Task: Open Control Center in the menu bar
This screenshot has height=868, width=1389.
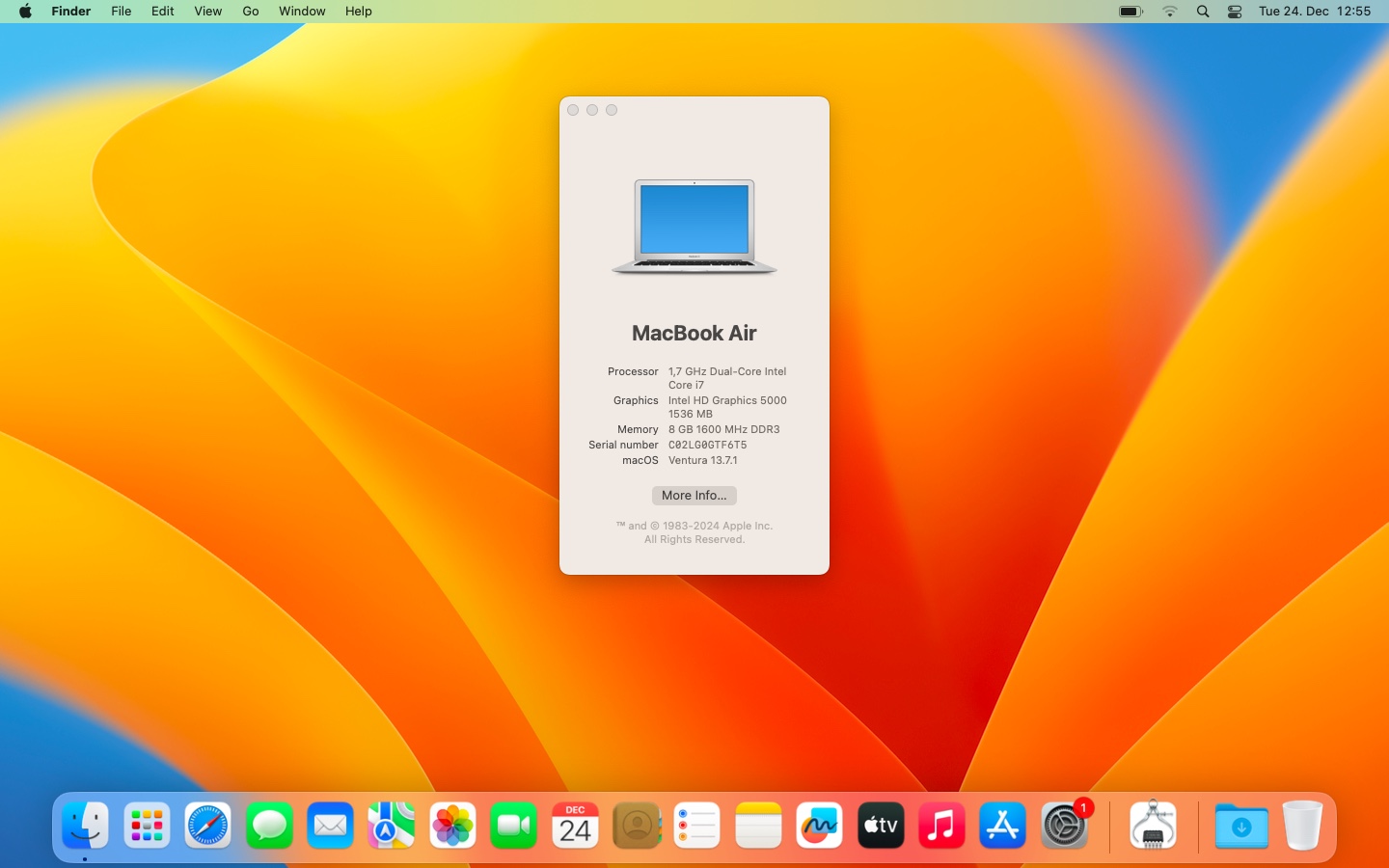Action: point(1235,12)
